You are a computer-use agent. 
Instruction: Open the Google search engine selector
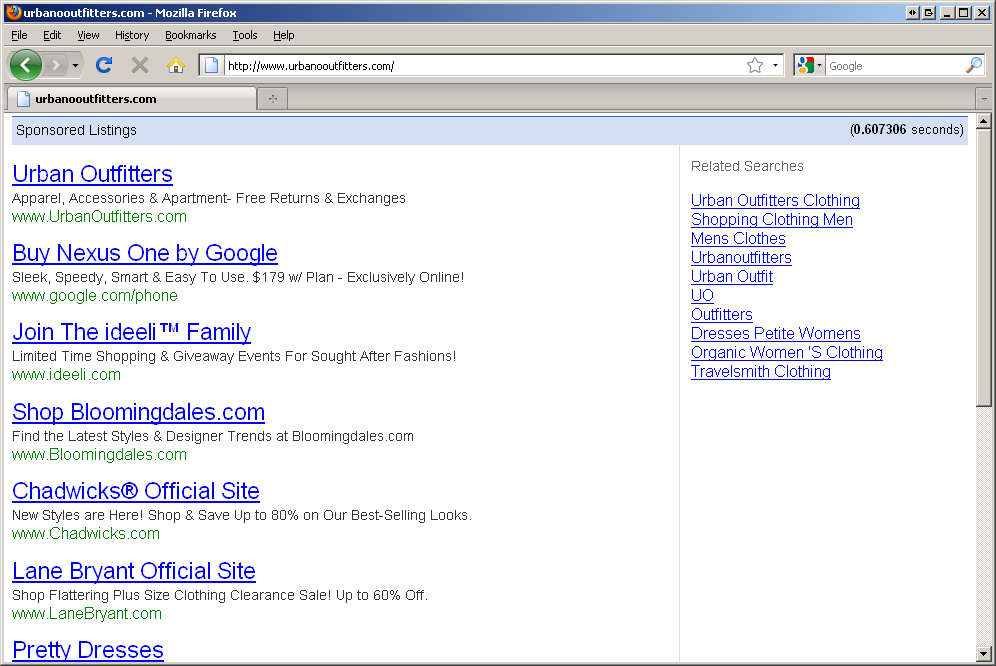click(809, 65)
